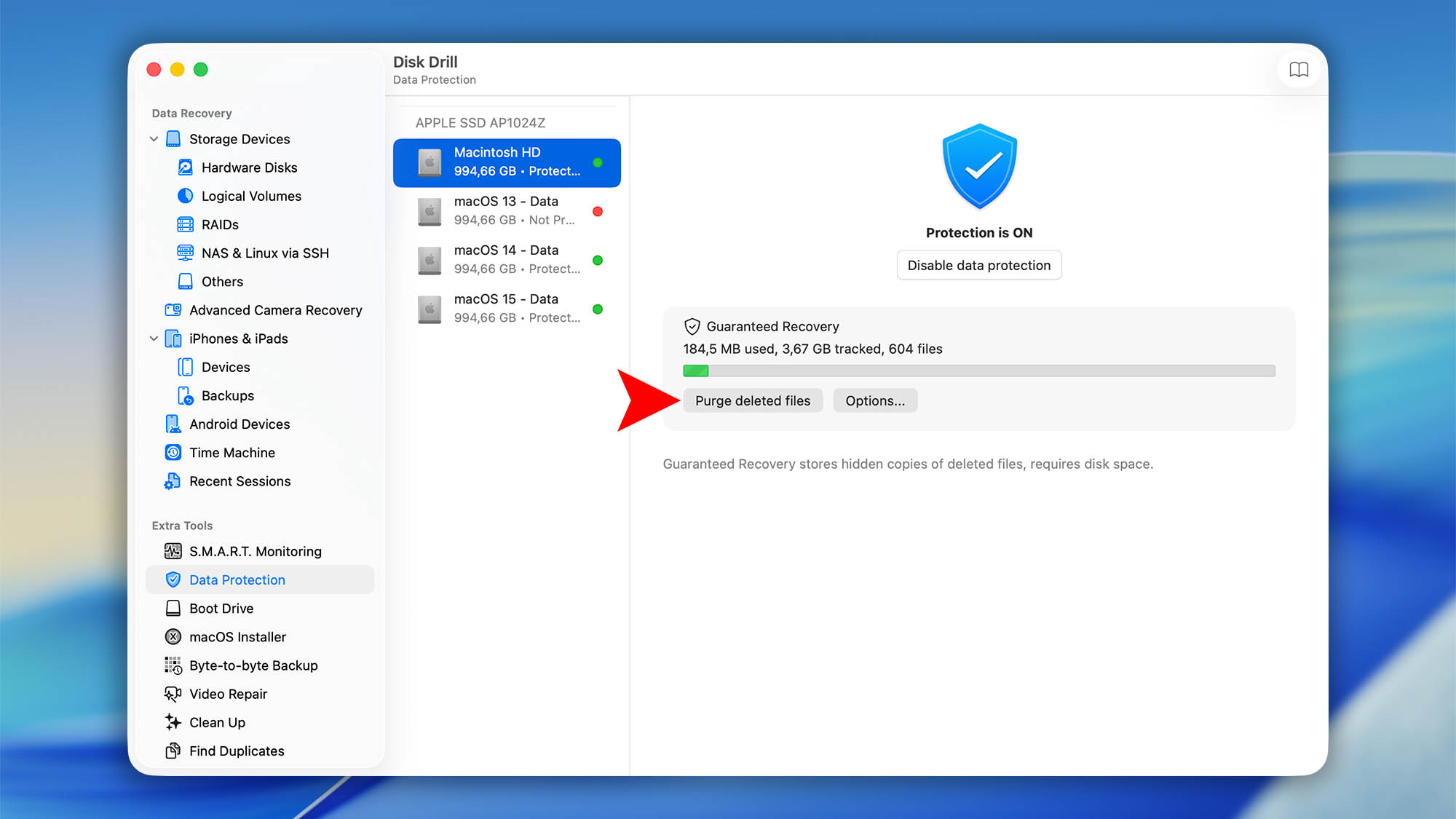Collapse the iPhones & iPads group chevron
1456x819 pixels.
pyautogui.click(x=154, y=339)
